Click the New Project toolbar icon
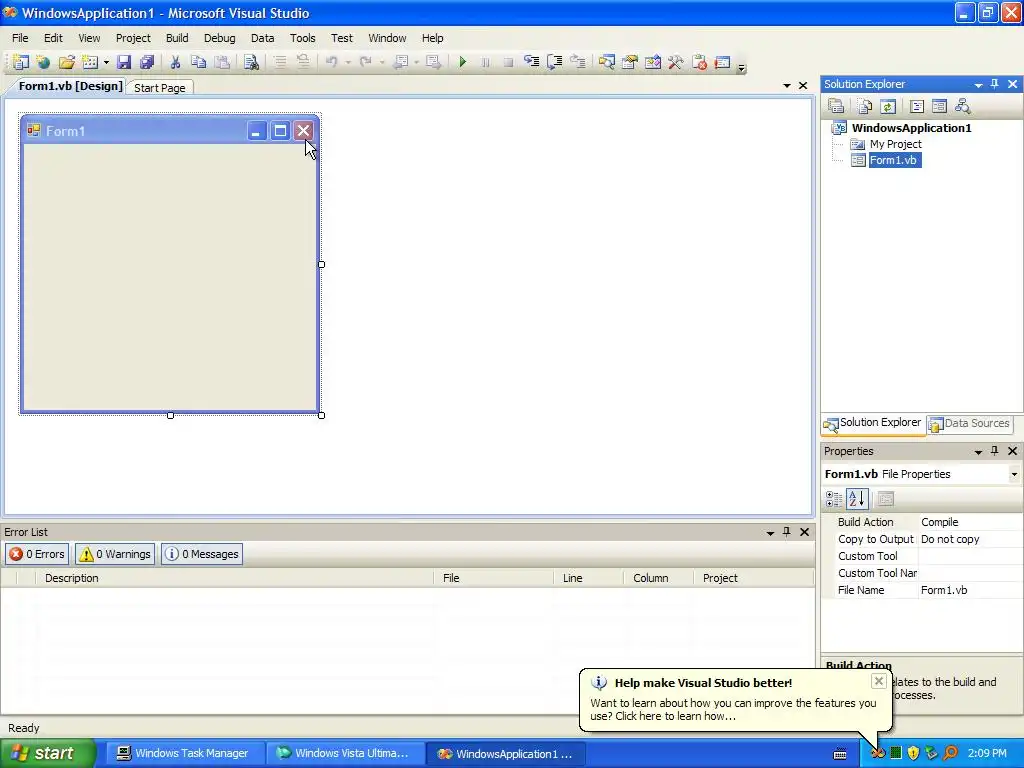The width and height of the screenshot is (1024, 768). click(x=21, y=62)
